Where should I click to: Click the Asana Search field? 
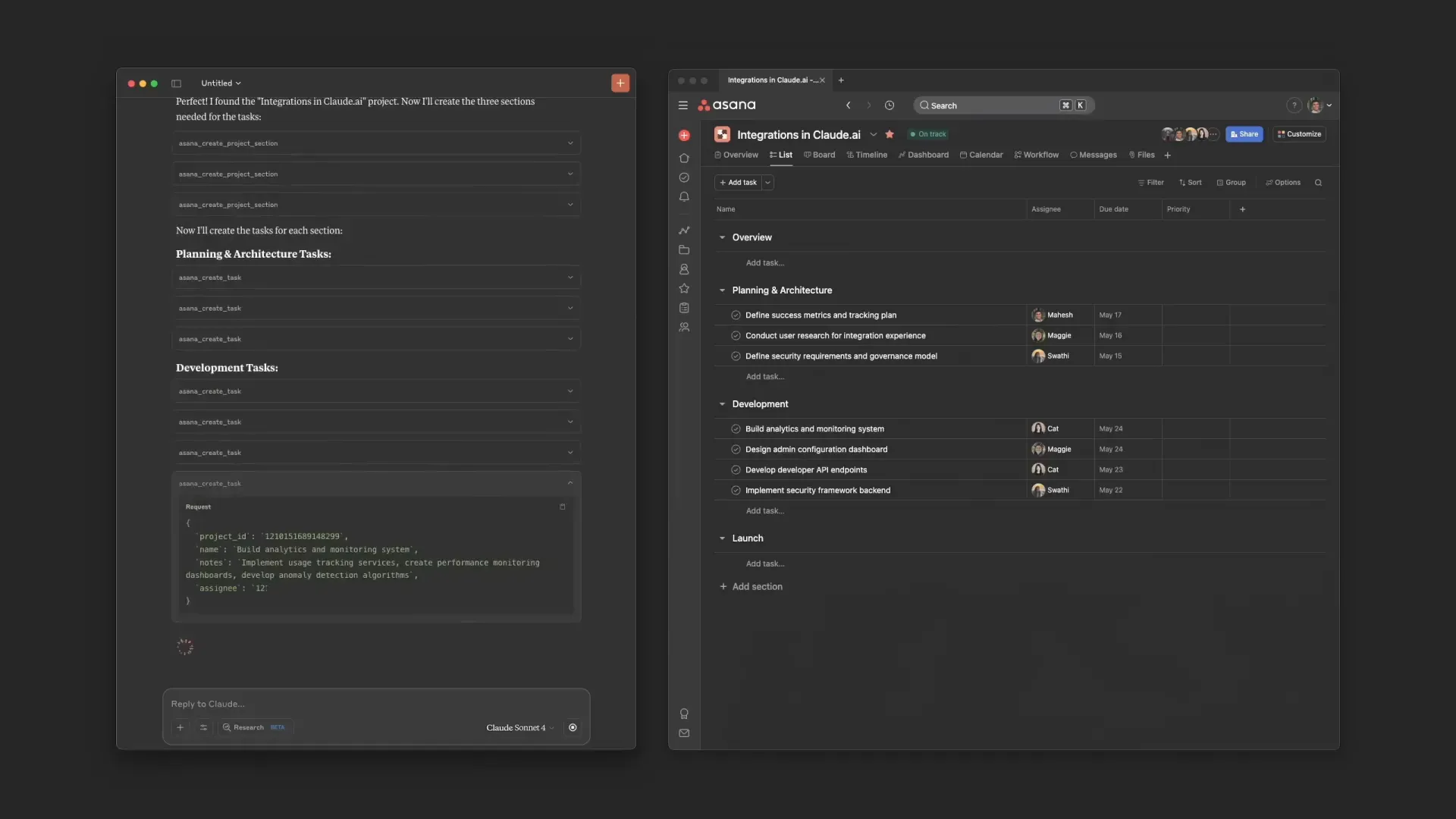1003,105
